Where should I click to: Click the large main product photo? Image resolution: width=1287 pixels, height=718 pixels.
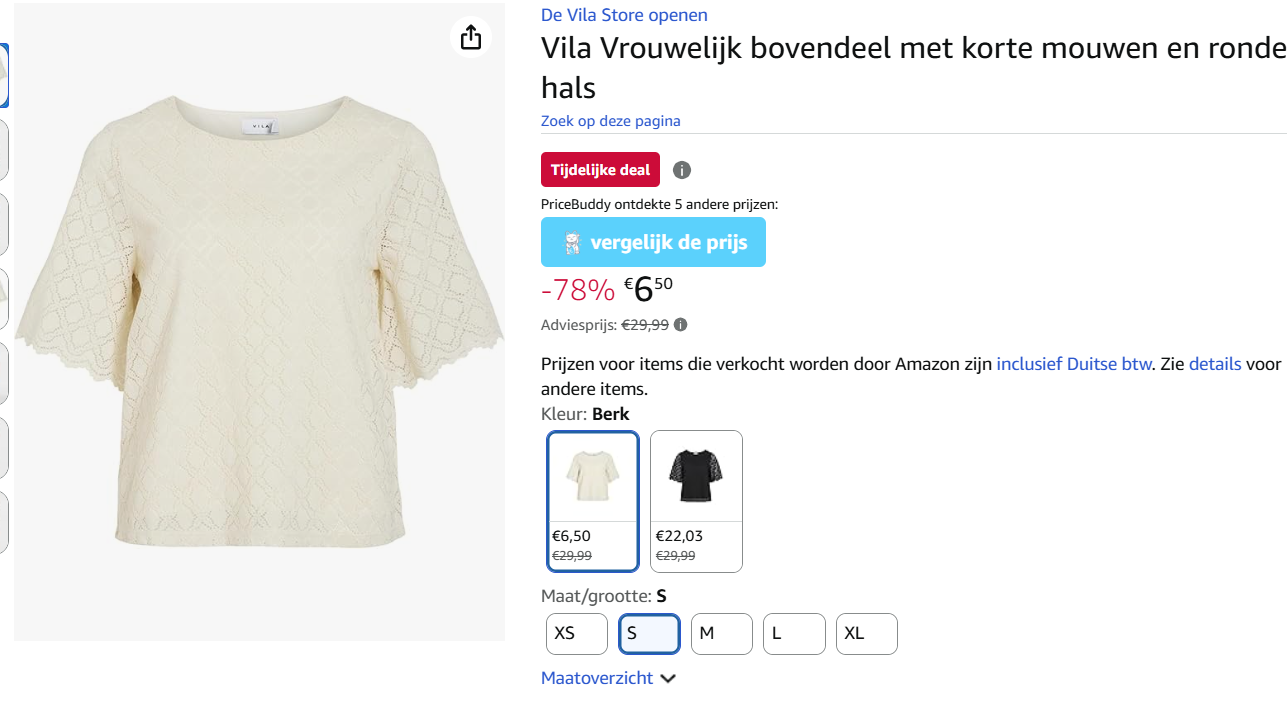point(258,320)
